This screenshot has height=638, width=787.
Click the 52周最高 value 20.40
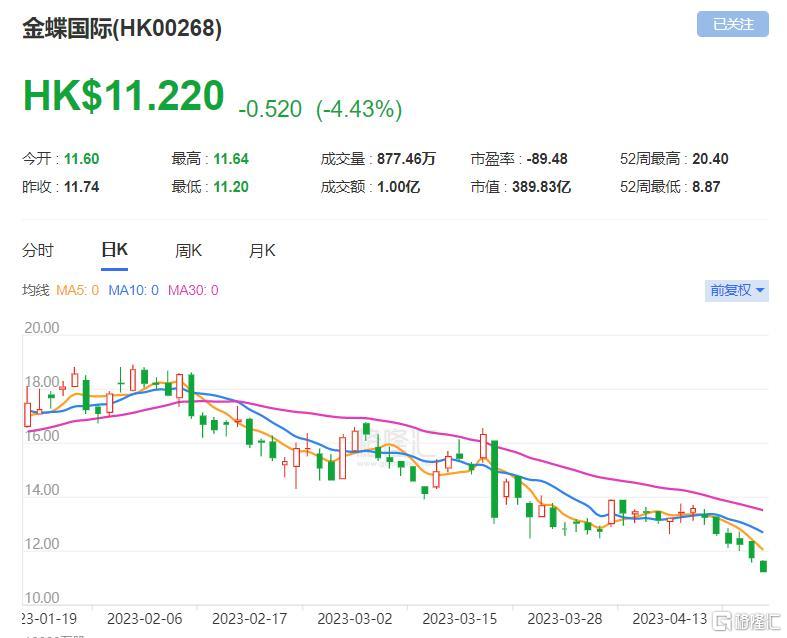click(x=710, y=159)
